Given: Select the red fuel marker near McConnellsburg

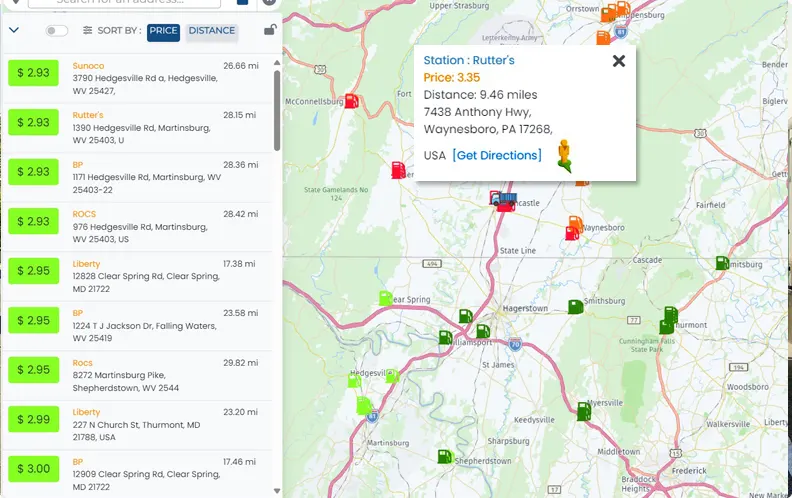Looking at the screenshot, I should pos(351,101).
